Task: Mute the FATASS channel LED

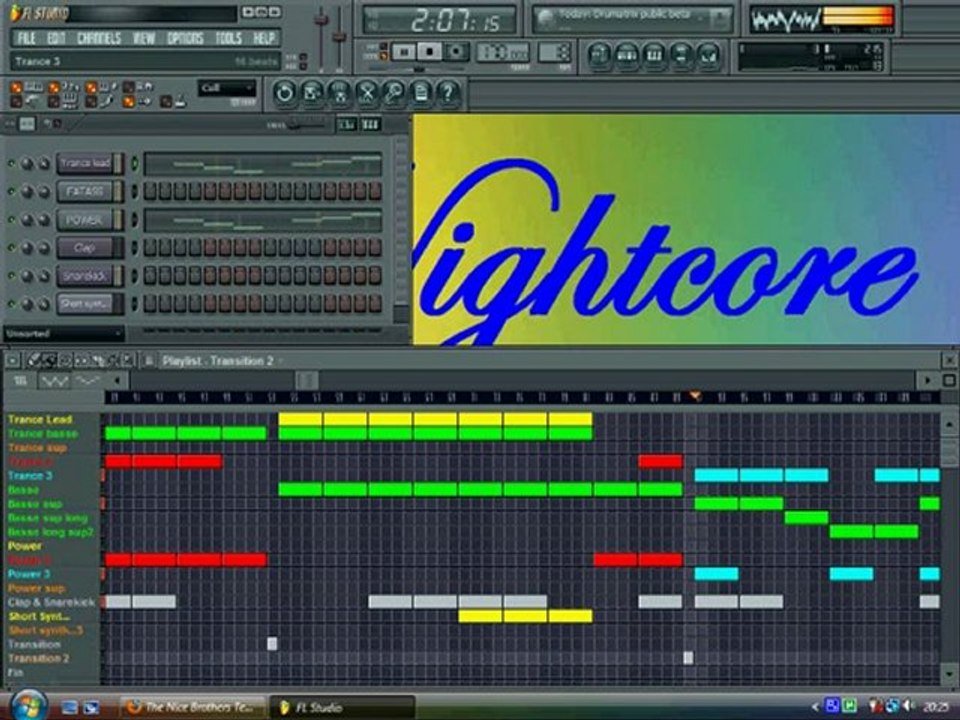Action: click(11, 192)
